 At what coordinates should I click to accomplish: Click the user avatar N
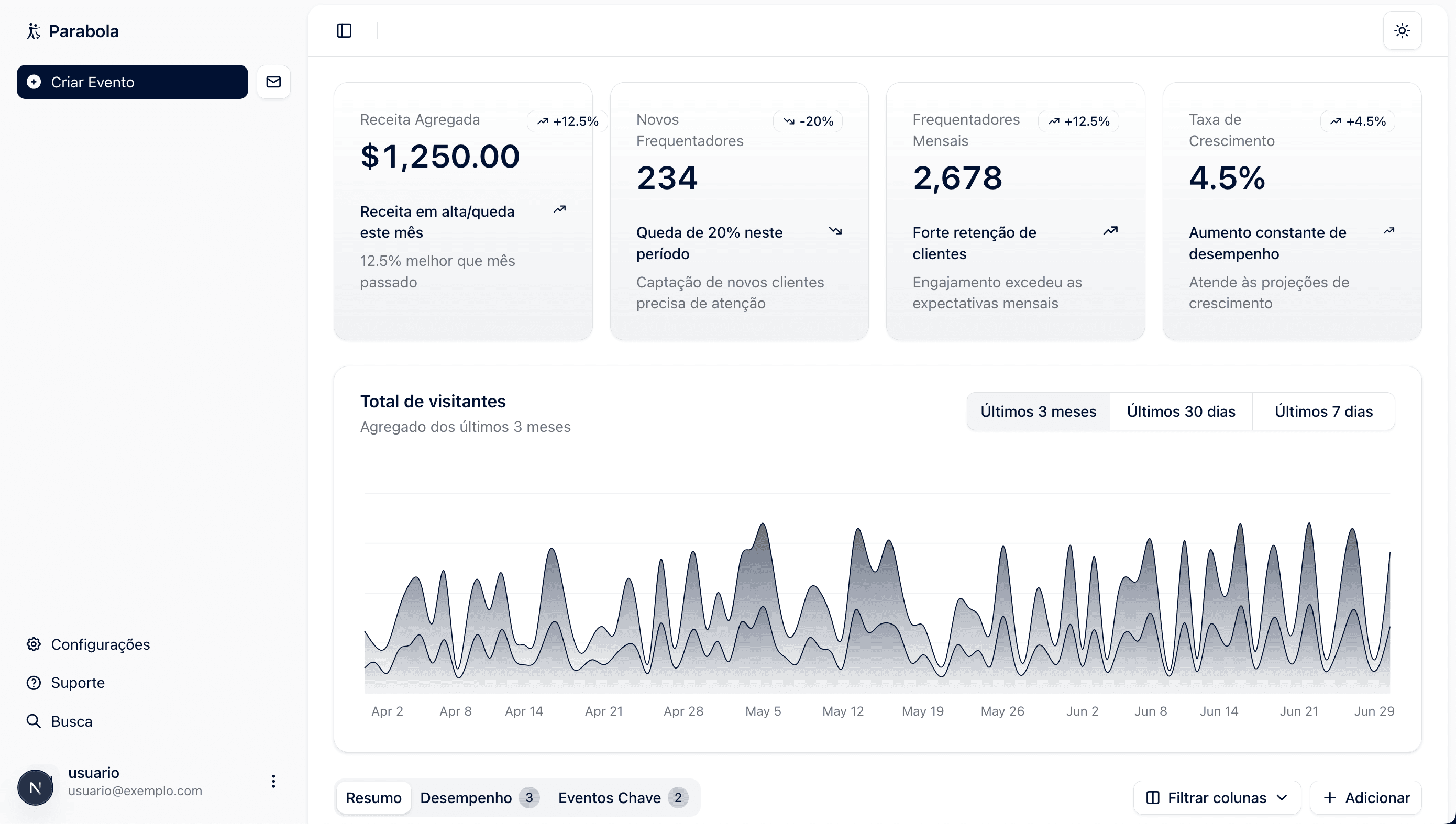pos(35,787)
